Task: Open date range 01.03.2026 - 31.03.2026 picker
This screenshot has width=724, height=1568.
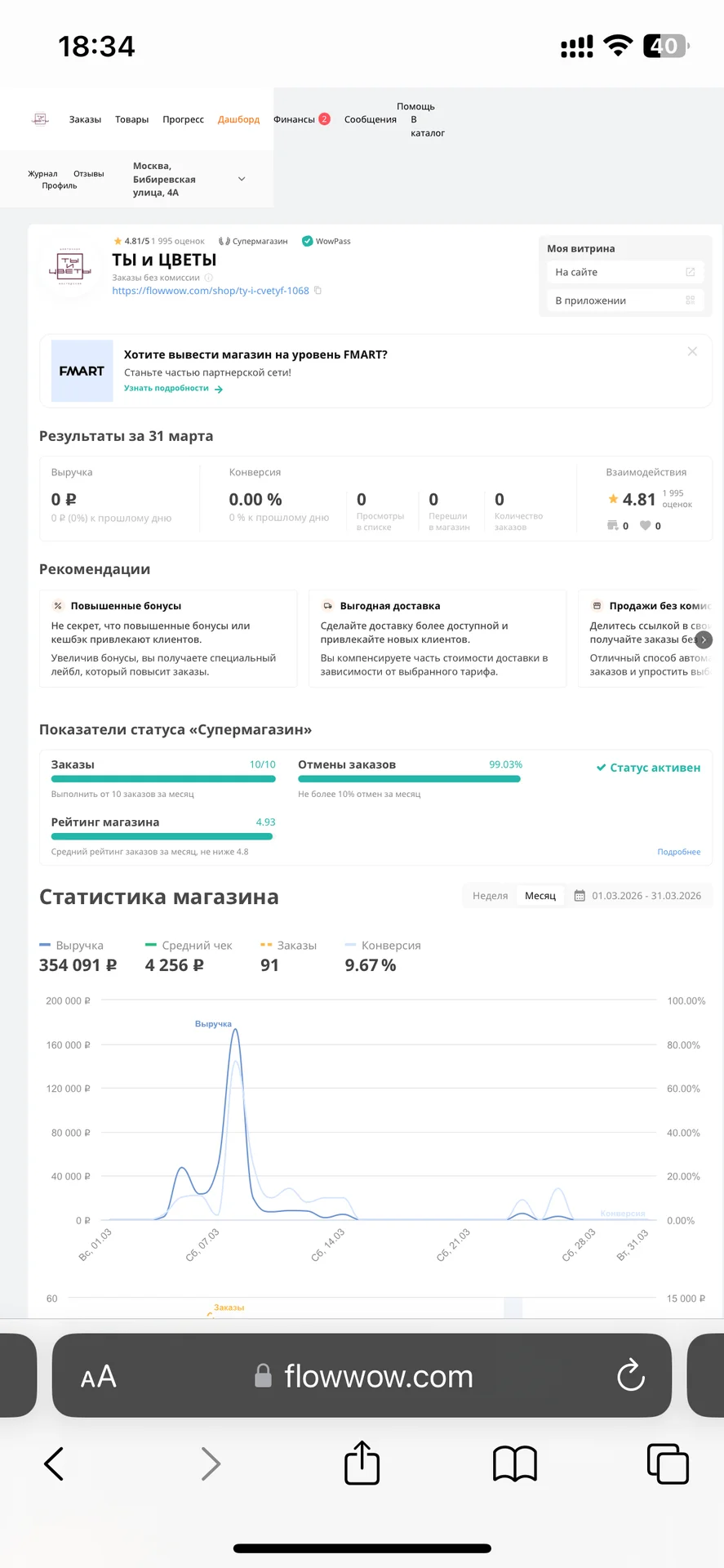Action: [637, 896]
